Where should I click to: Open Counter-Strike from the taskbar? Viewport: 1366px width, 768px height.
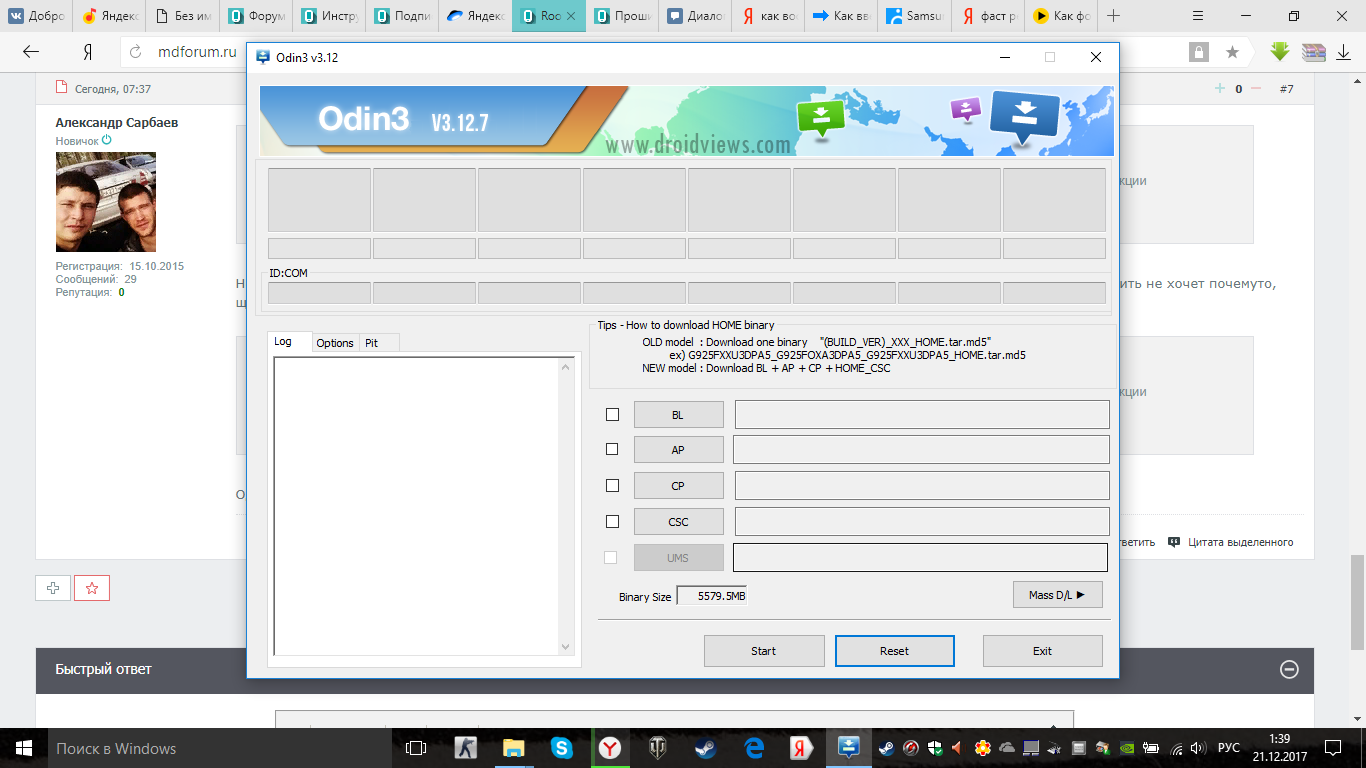pyautogui.click(x=465, y=748)
